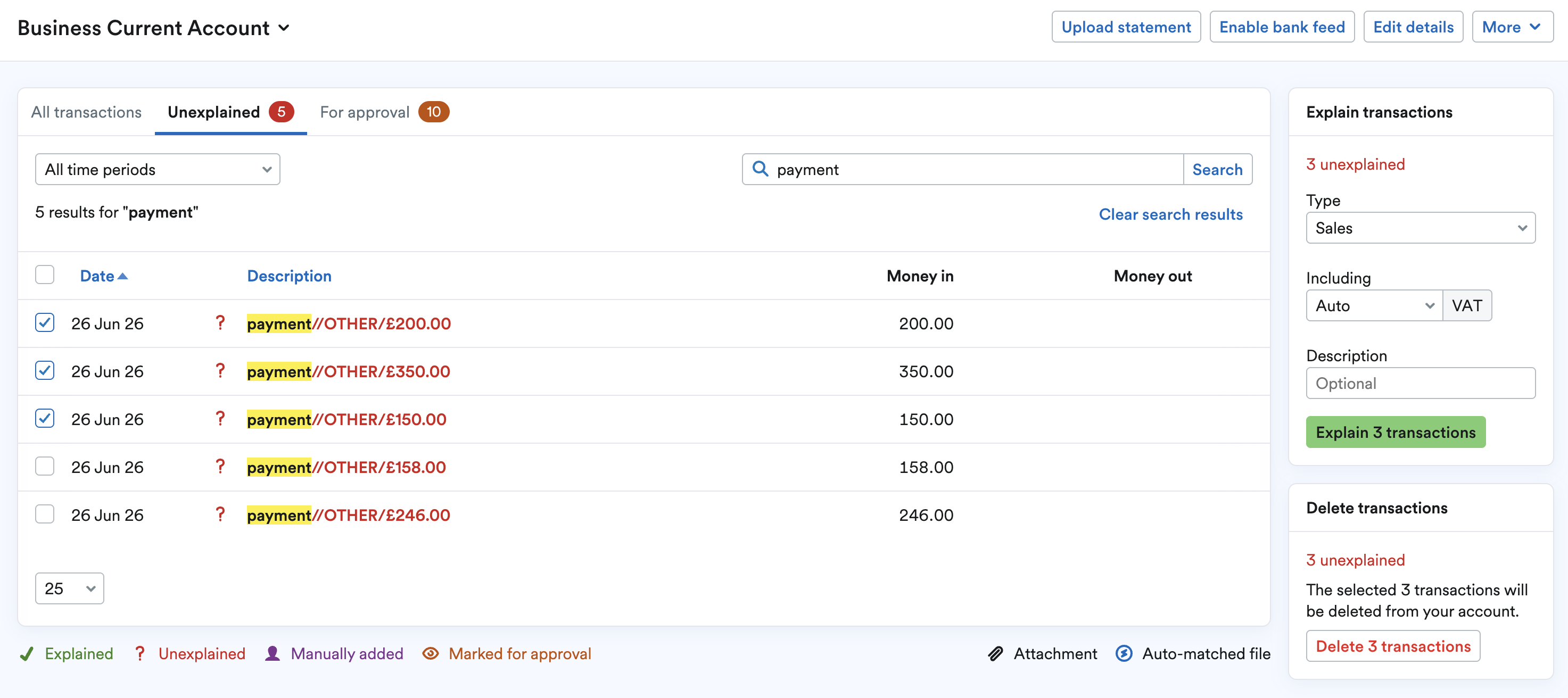Viewport: 1568px width, 698px height.
Task: Switch to For approval tab
Action: coord(384,112)
